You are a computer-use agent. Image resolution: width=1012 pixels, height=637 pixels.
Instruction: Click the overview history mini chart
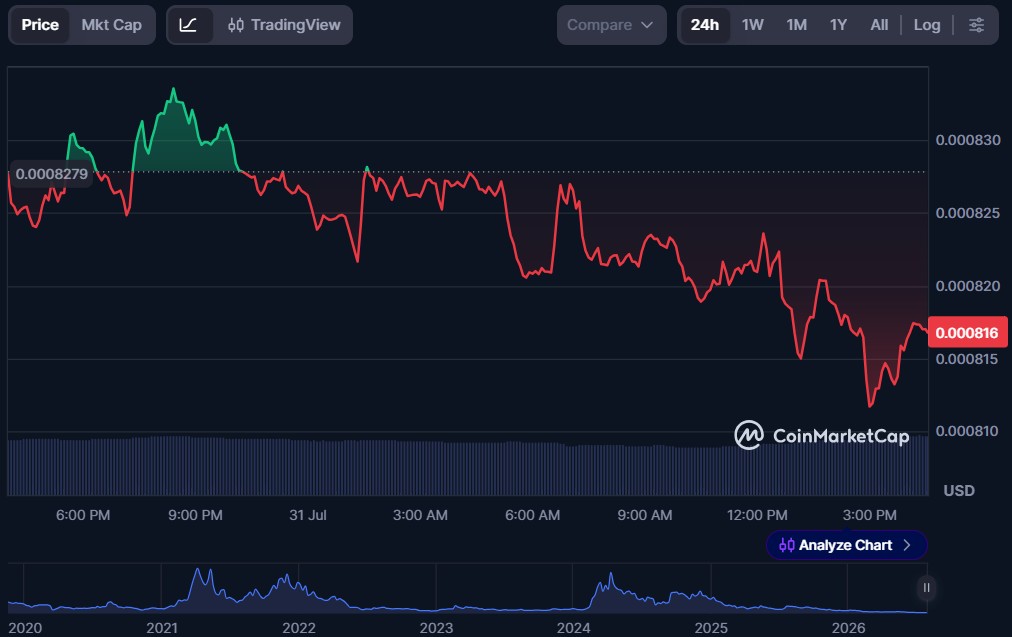click(467, 589)
